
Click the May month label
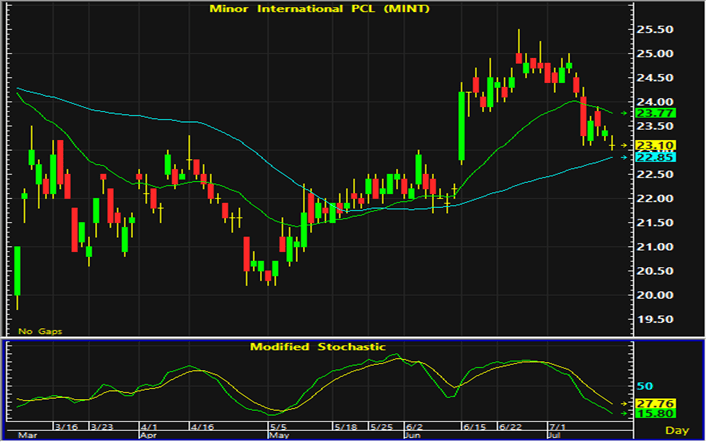coord(279,436)
